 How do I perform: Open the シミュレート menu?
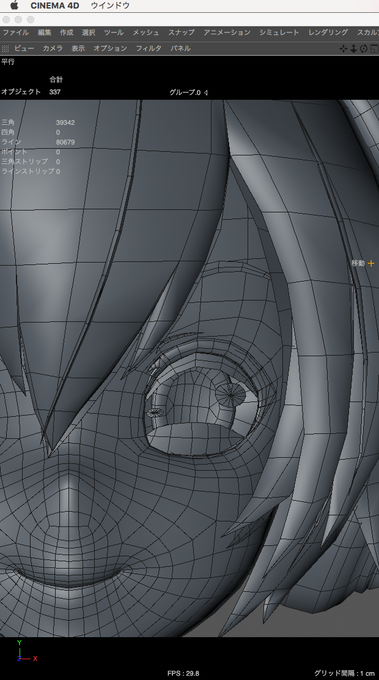coord(279,33)
